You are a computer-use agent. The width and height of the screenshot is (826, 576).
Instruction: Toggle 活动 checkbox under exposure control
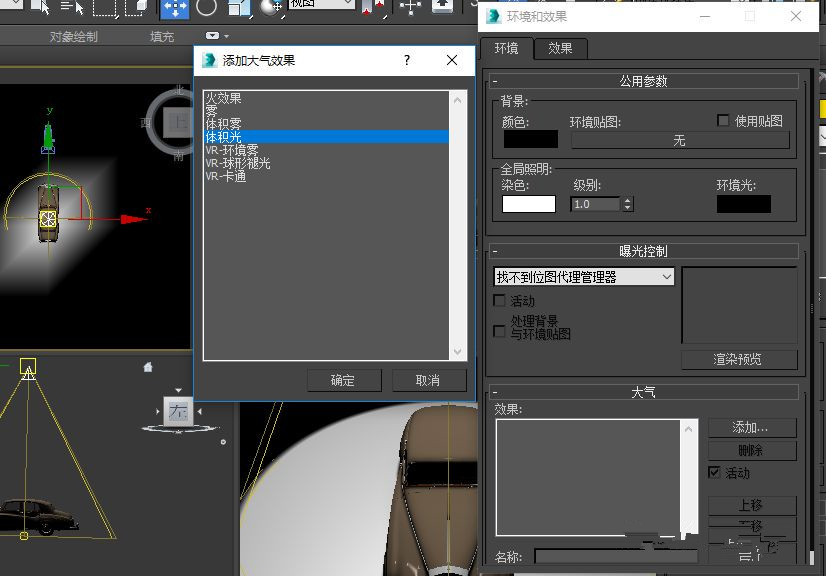click(x=499, y=300)
